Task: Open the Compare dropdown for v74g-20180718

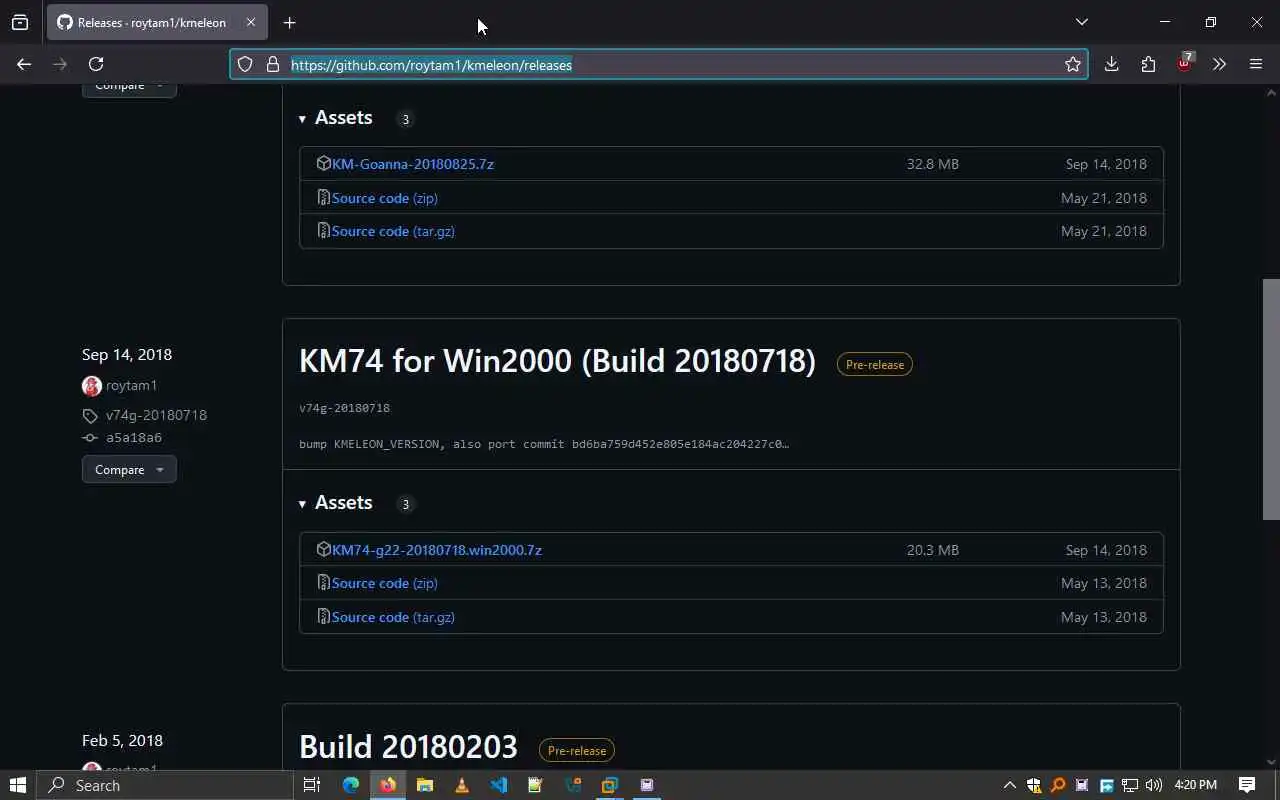Action: point(129,470)
